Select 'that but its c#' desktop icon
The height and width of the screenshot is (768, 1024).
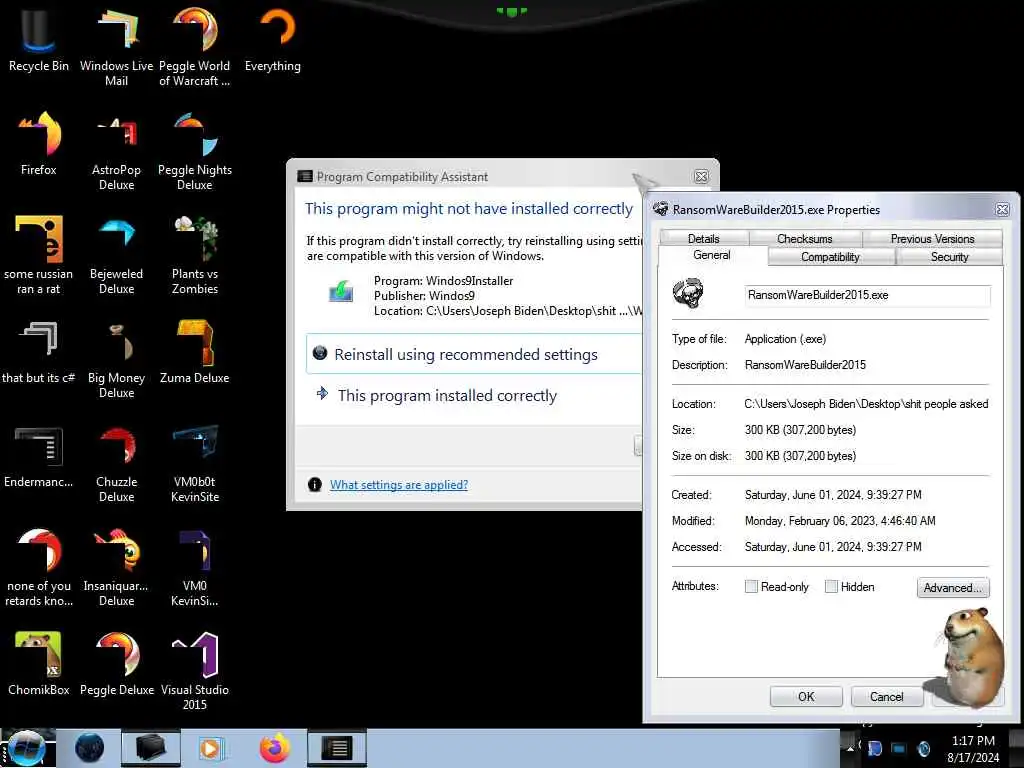[39, 352]
